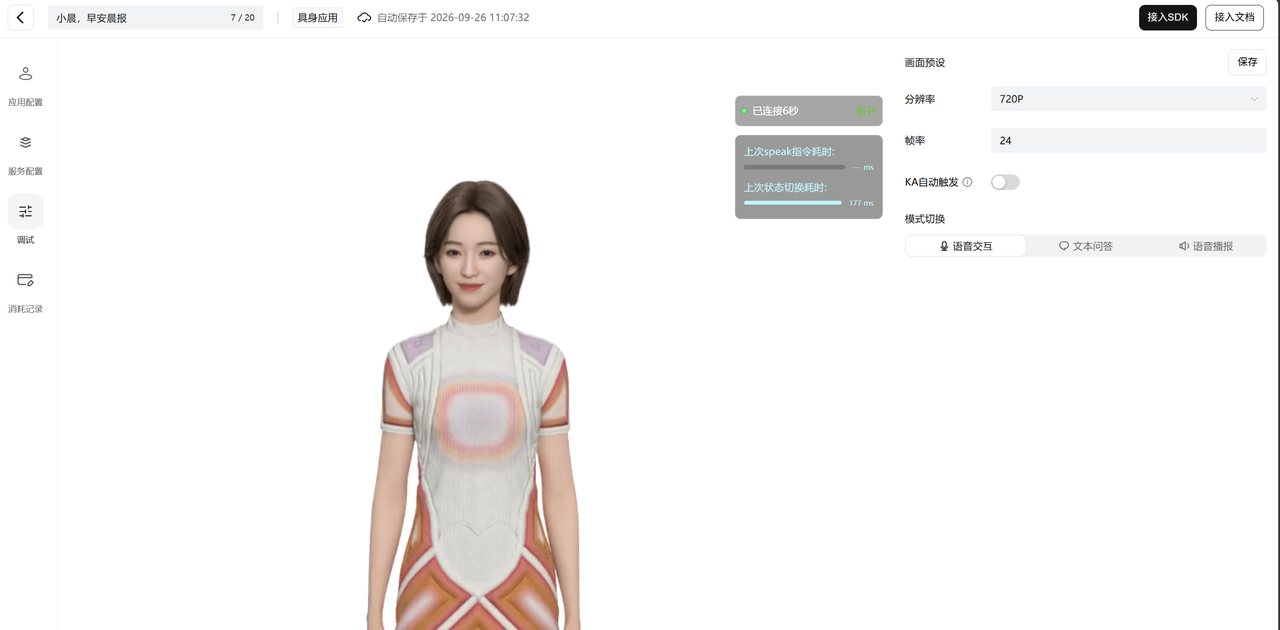
Task: Click the 上次状态切换耗时 label
Action: click(x=785, y=188)
